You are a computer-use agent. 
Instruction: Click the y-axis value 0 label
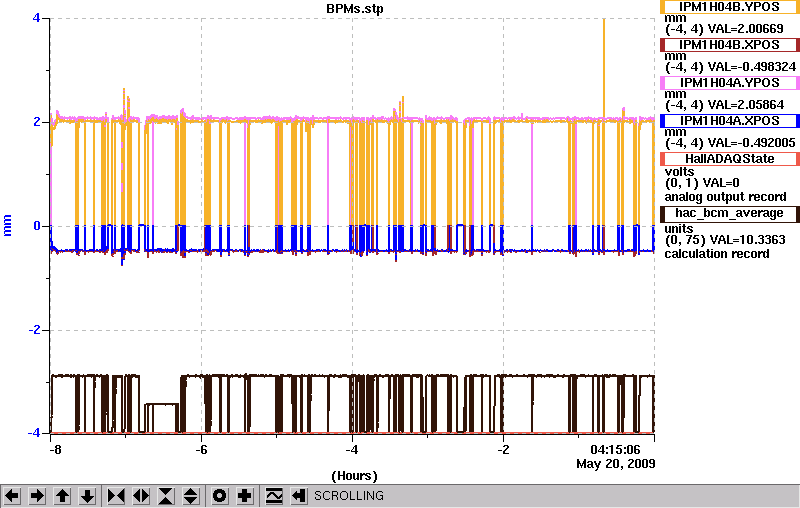[37, 226]
